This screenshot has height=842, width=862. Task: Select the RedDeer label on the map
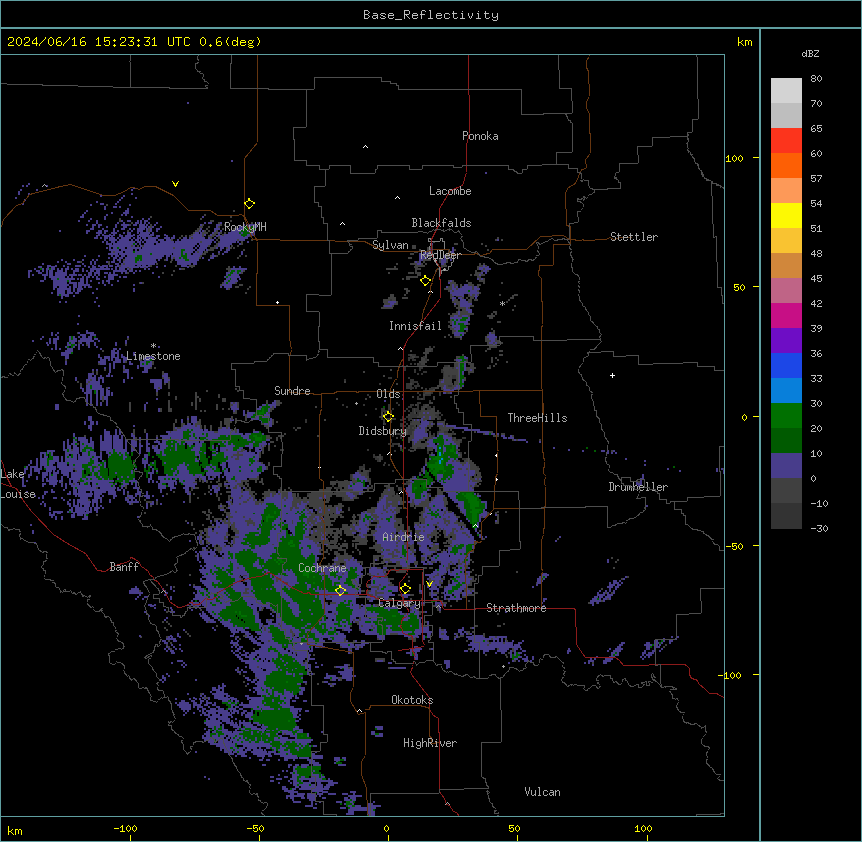click(x=440, y=255)
